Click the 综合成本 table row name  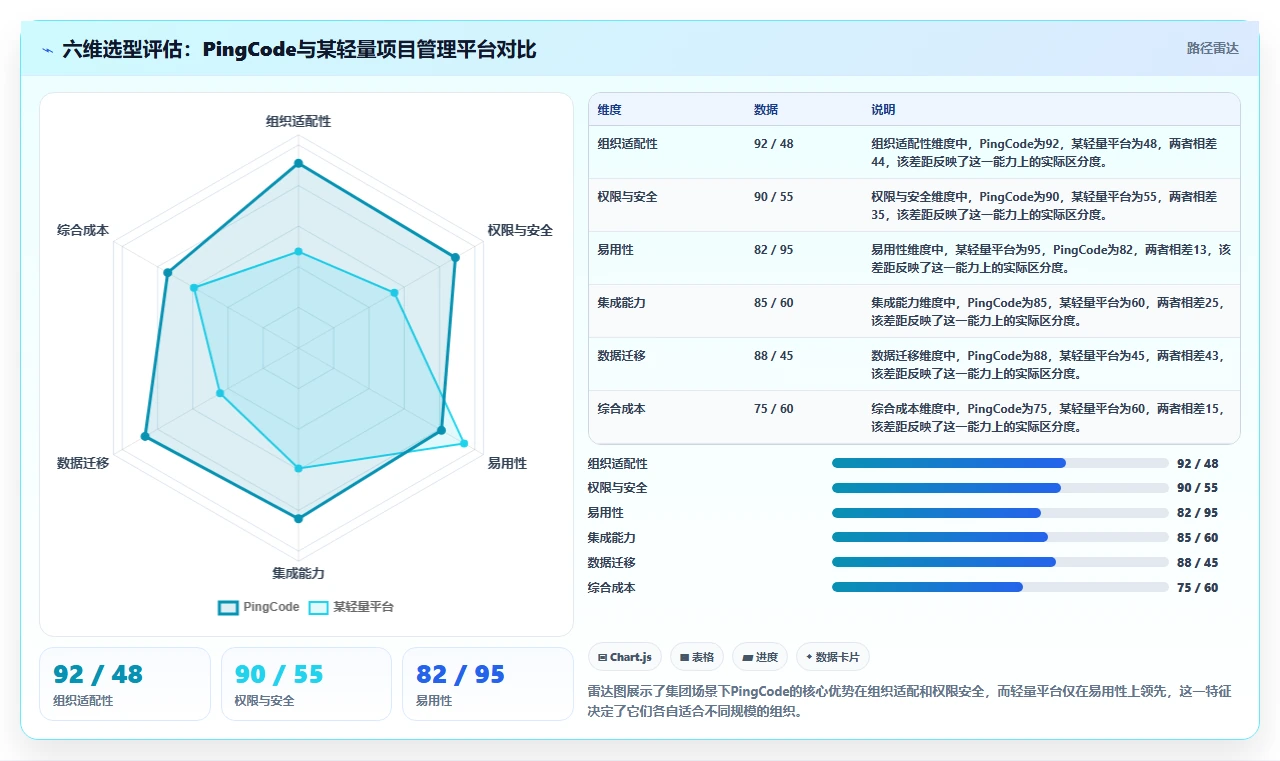tap(622, 409)
